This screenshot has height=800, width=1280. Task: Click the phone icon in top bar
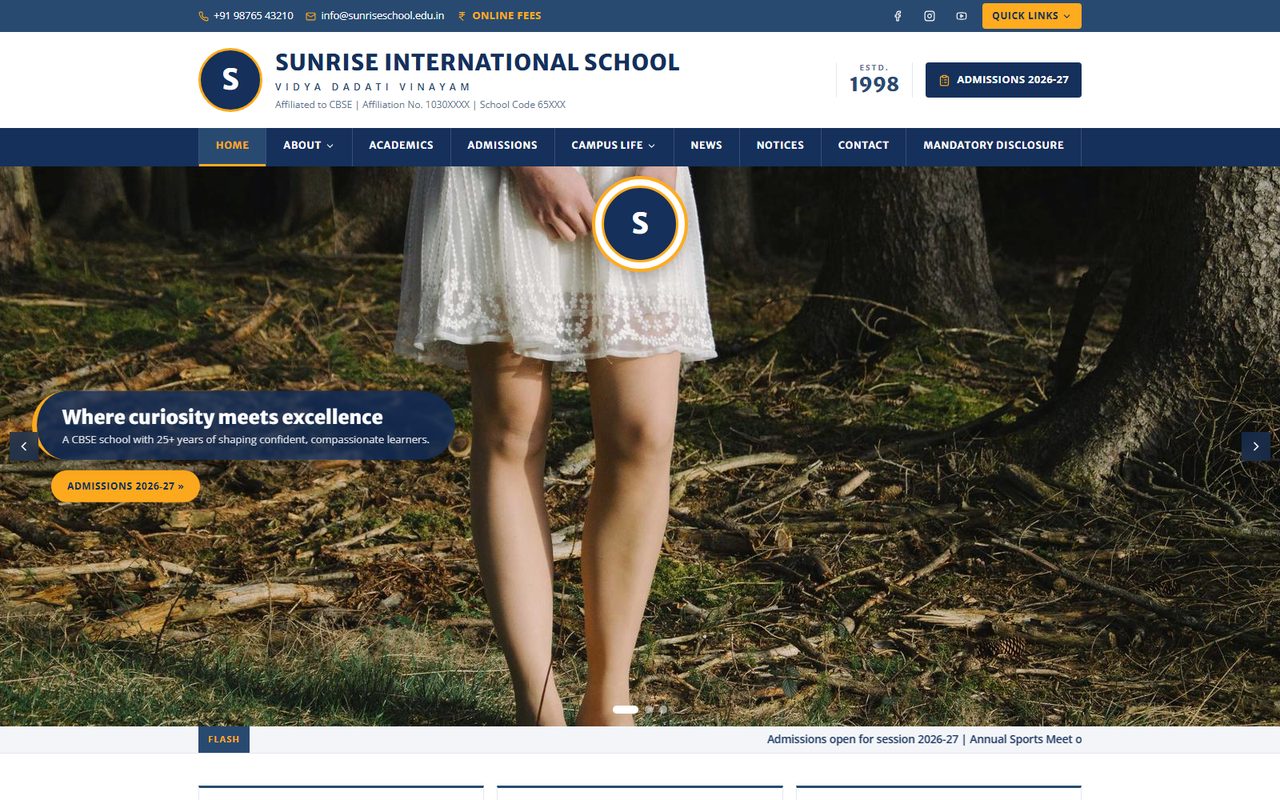click(x=204, y=16)
